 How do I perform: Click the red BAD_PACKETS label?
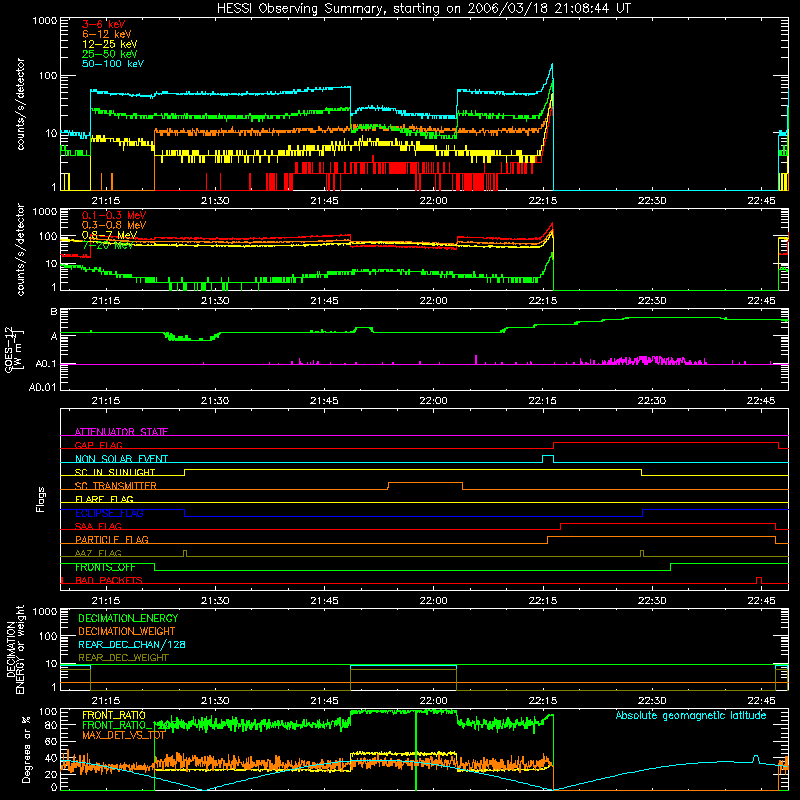(x=109, y=580)
